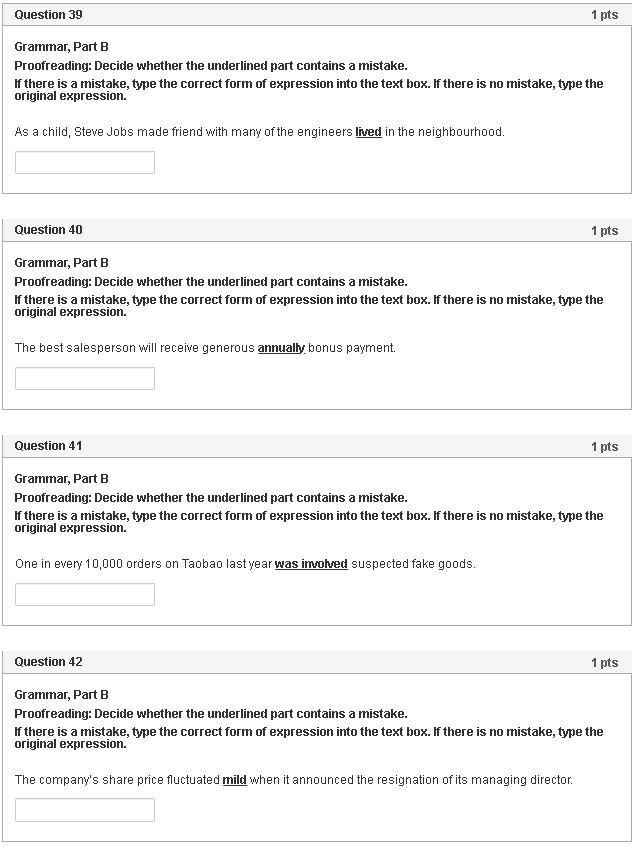Click the answer text box for Question 39
The image size is (644, 847).
click(x=84, y=161)
